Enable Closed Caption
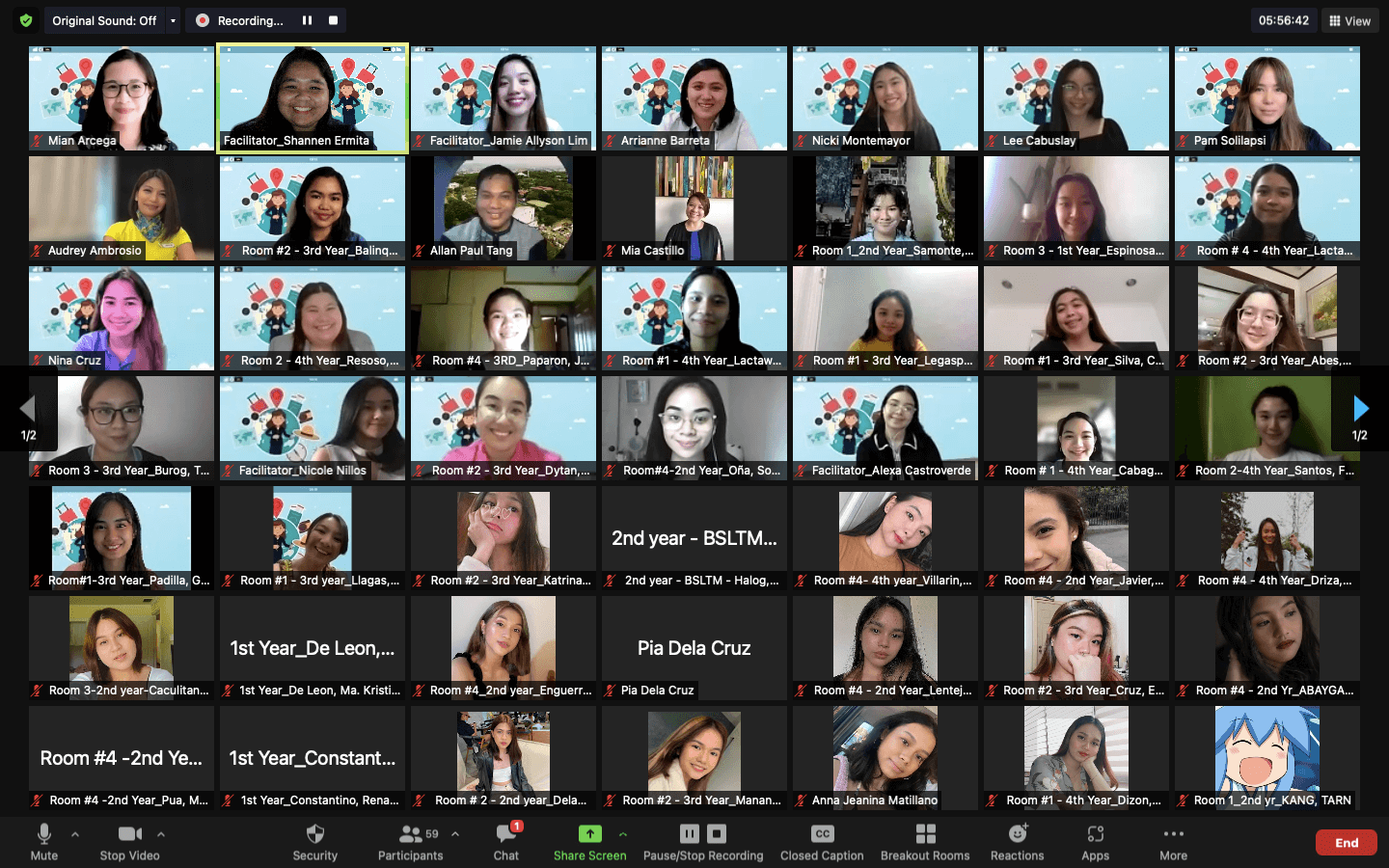The width and height of the screenshot is (1389, 868). pyautogui.click(x=822, y=842)
